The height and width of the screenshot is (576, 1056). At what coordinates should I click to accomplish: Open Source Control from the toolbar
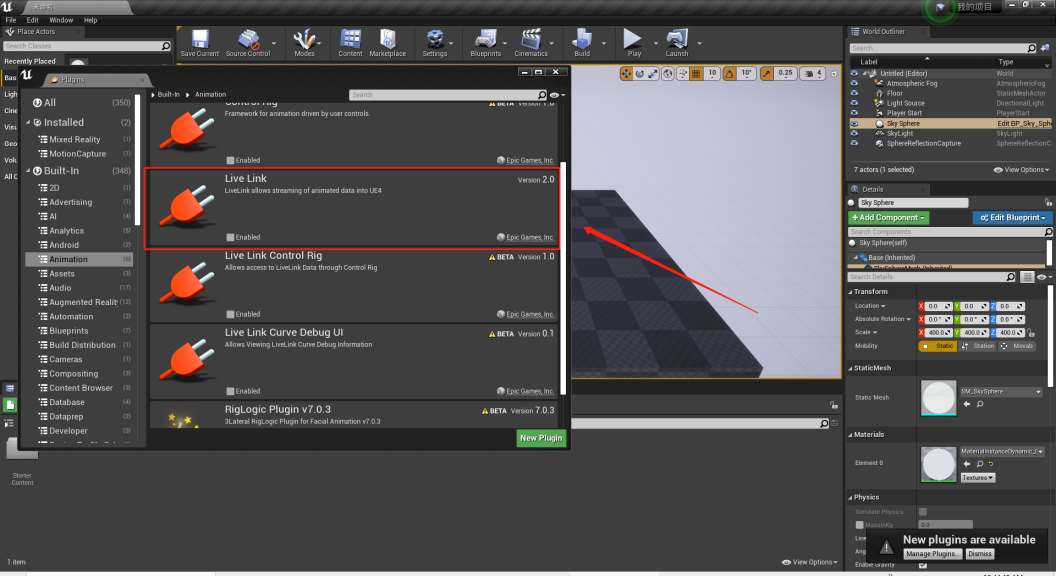point(248,39)
